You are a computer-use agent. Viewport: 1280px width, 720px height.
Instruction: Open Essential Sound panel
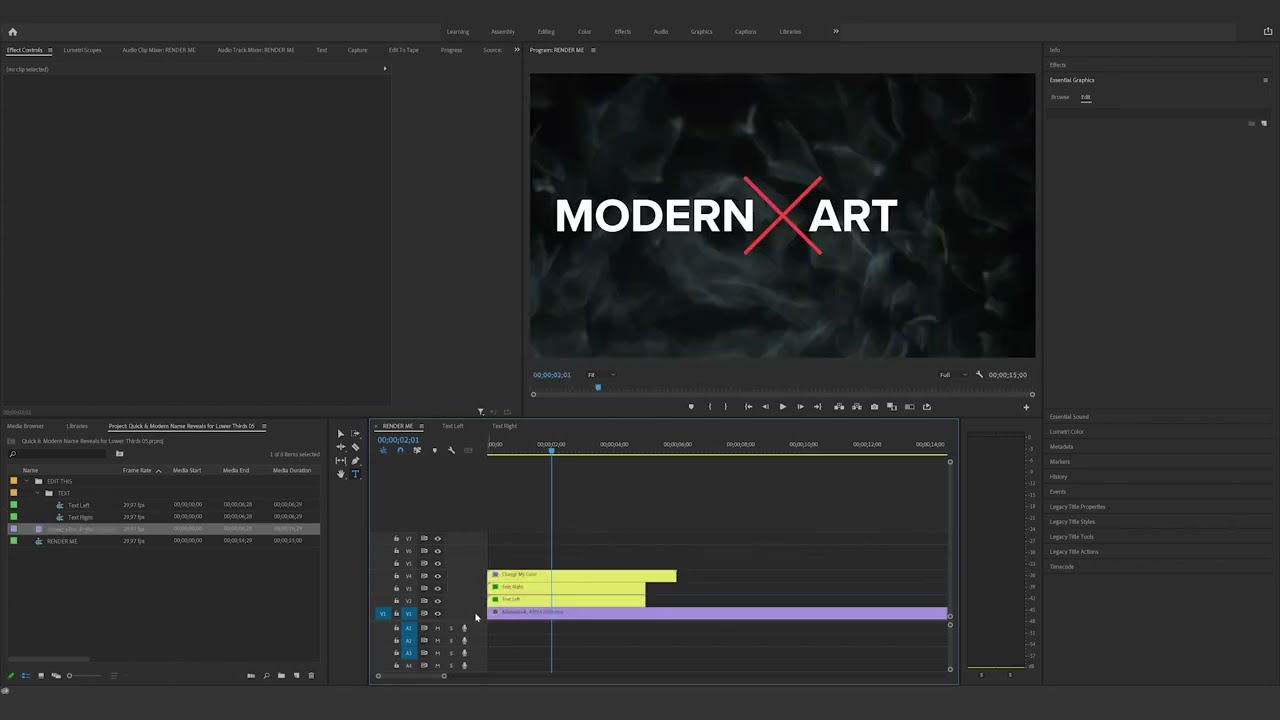[1069, 417]
